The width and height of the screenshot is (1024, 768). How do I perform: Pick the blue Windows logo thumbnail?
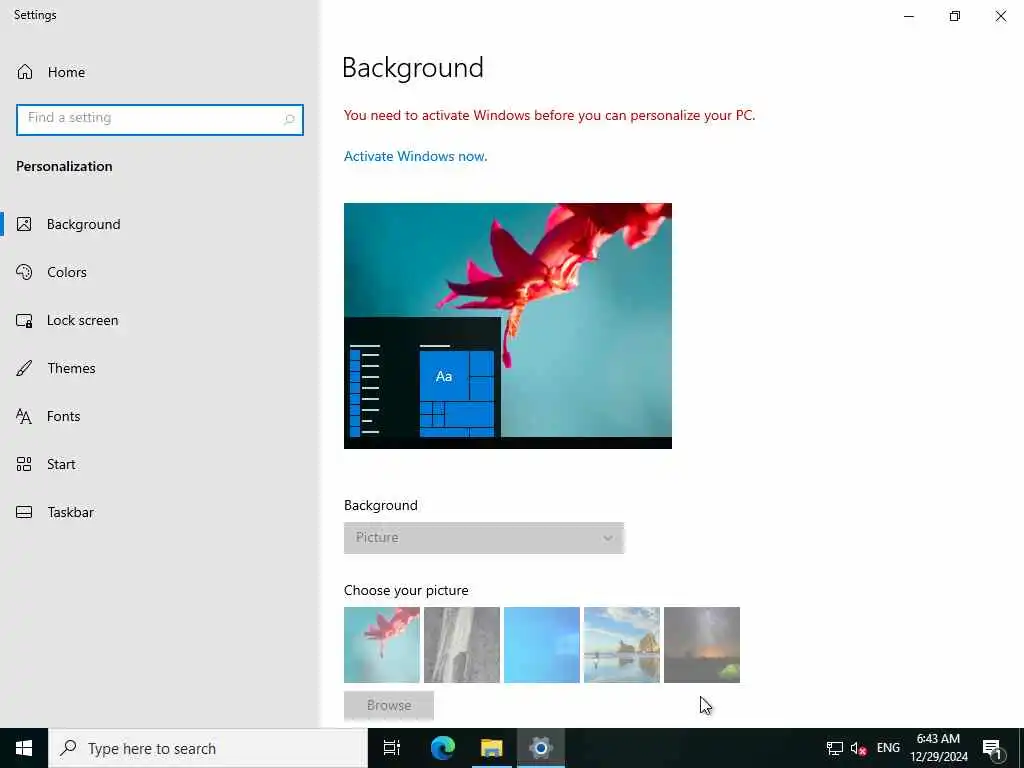pyautogui.click(x=542, y=645)
